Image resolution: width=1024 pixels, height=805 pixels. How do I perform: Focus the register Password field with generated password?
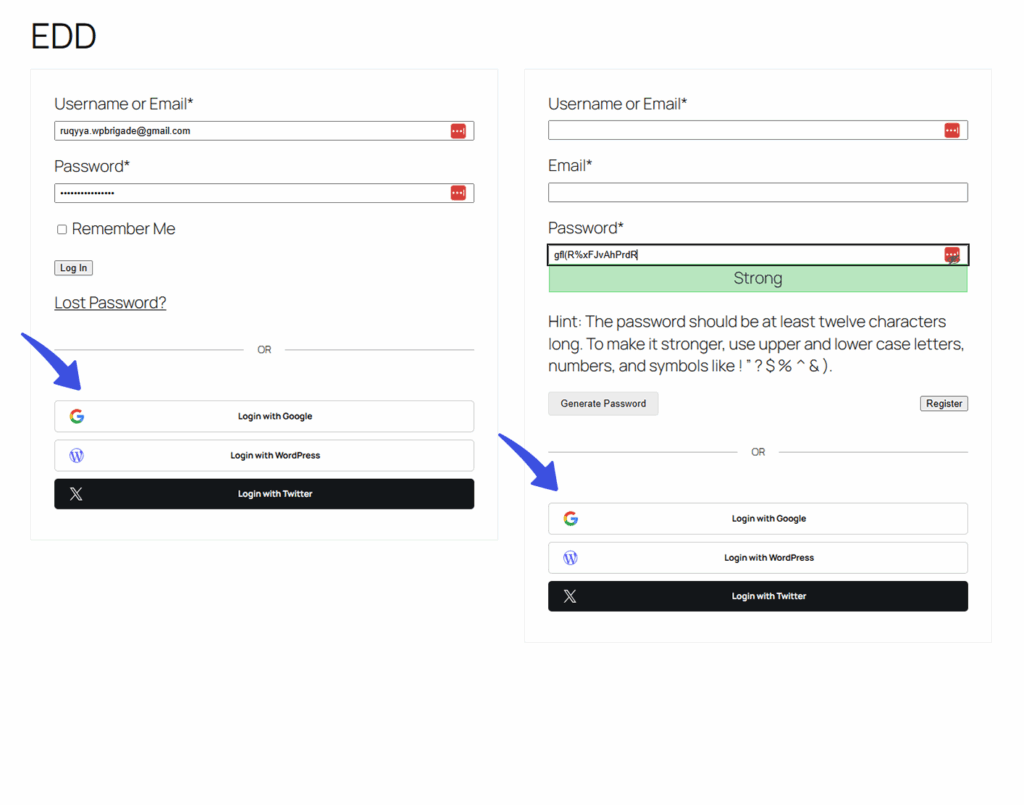[x=758, y=255]
